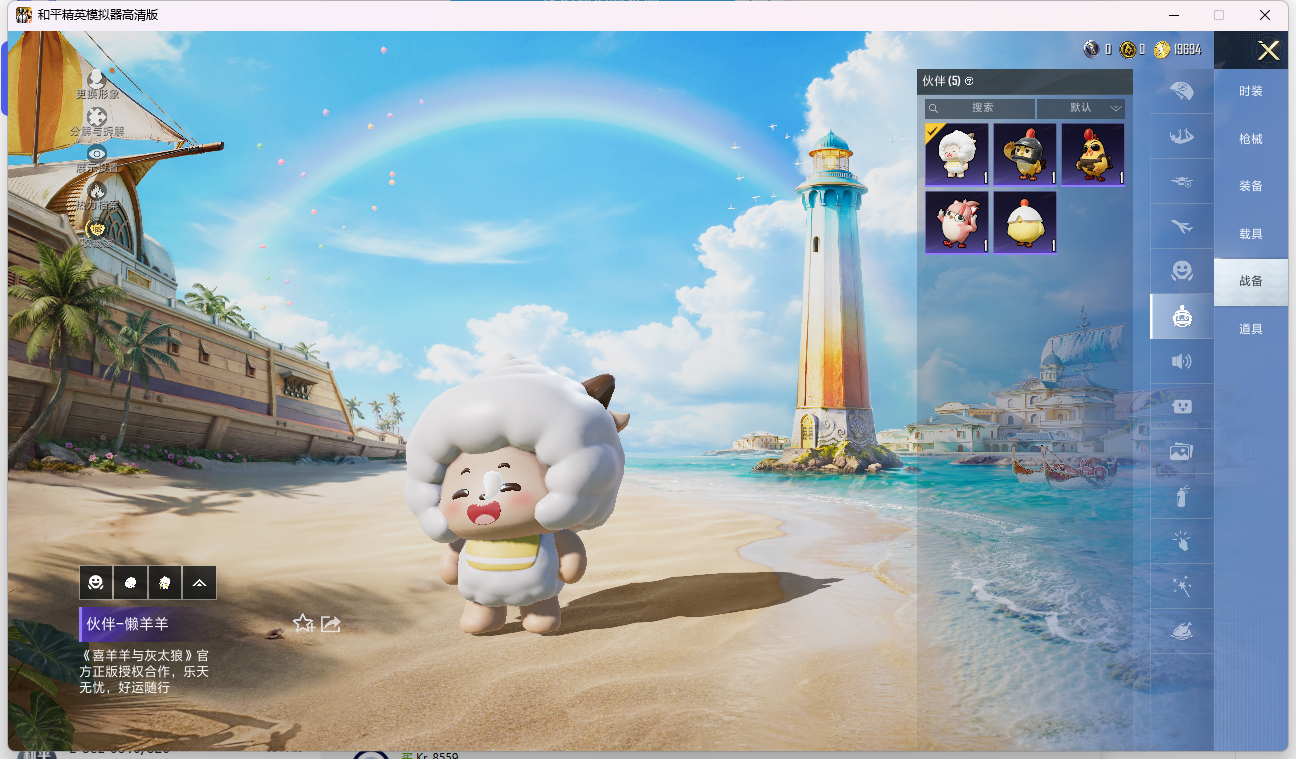Open the airplane skins category
This screenshot has width=1296, height=759.
click(1181, 226)
